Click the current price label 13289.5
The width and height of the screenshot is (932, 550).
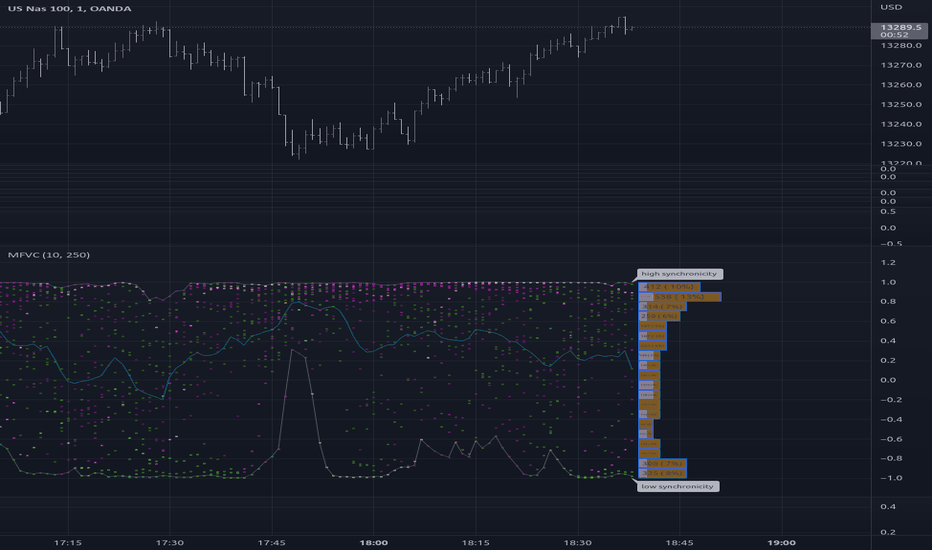(x=900, y=27)
